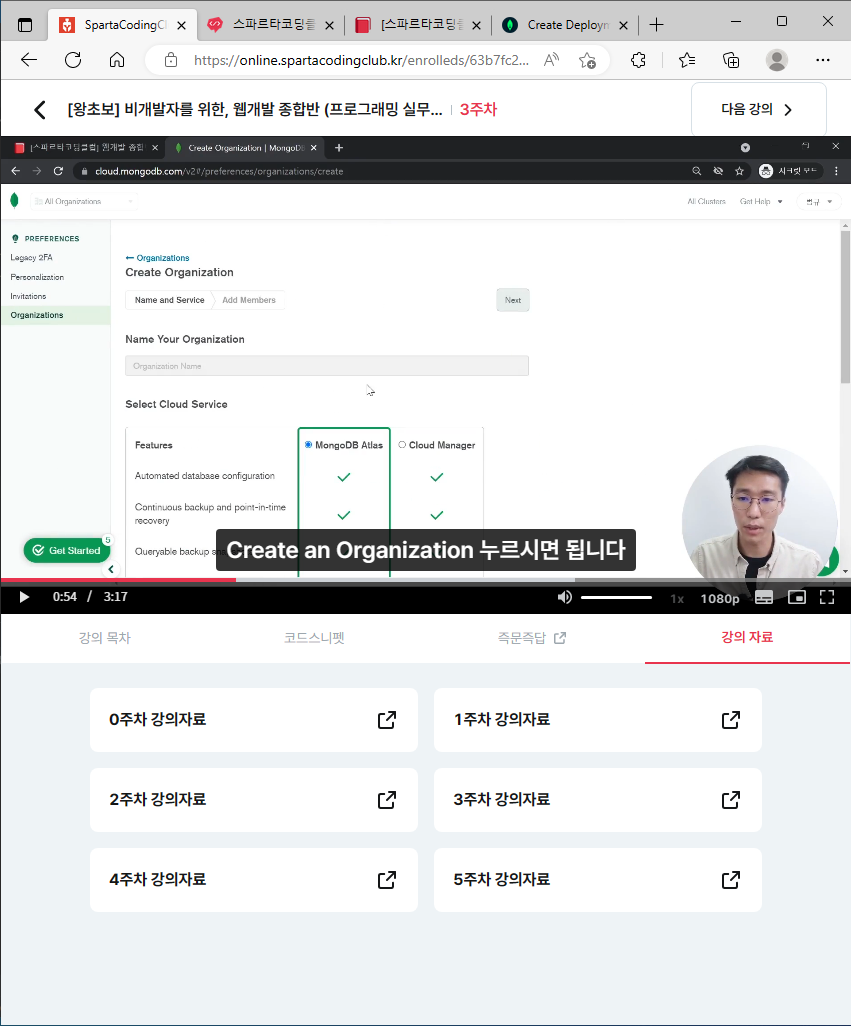Seek on the video progress bar
This screenshot has width=851, height=1026.
tap(425, 579)
